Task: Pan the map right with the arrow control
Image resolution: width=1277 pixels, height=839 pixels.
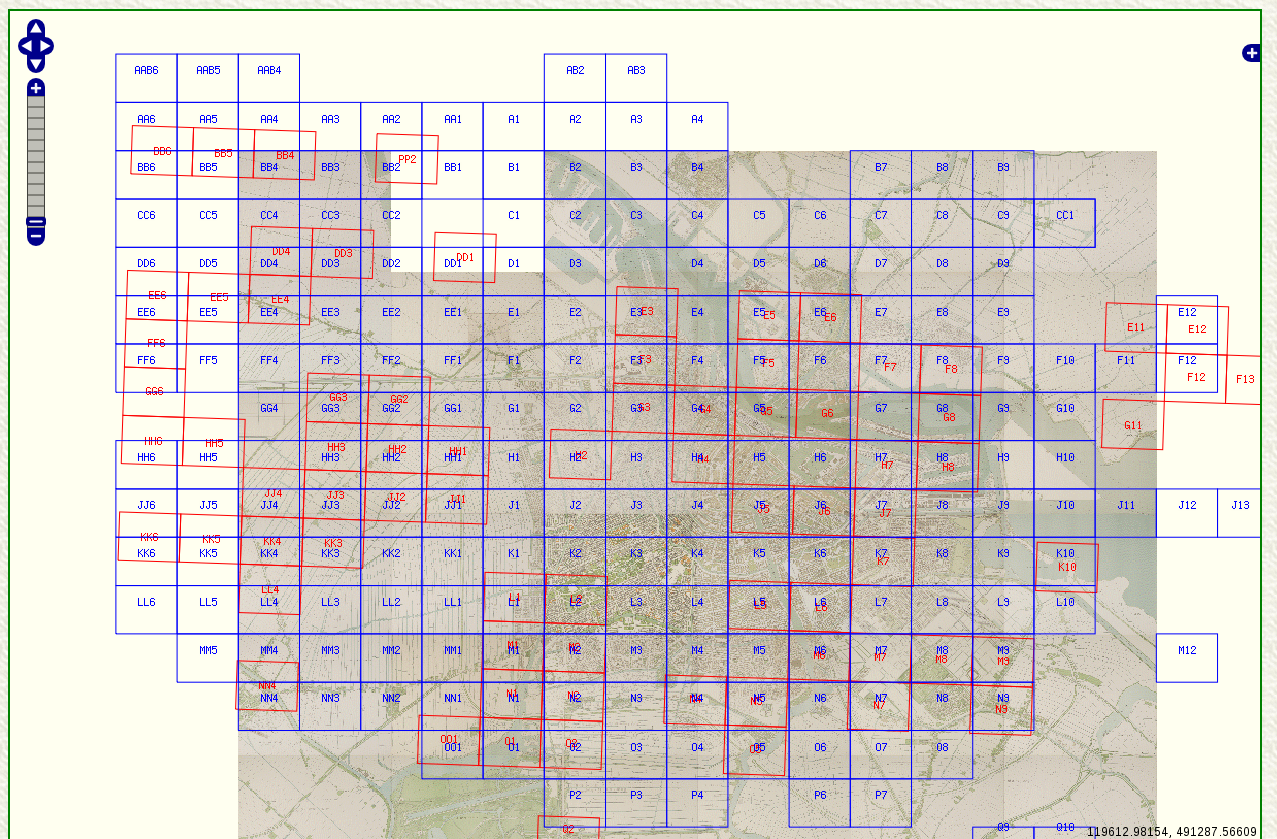Action: 45,46
